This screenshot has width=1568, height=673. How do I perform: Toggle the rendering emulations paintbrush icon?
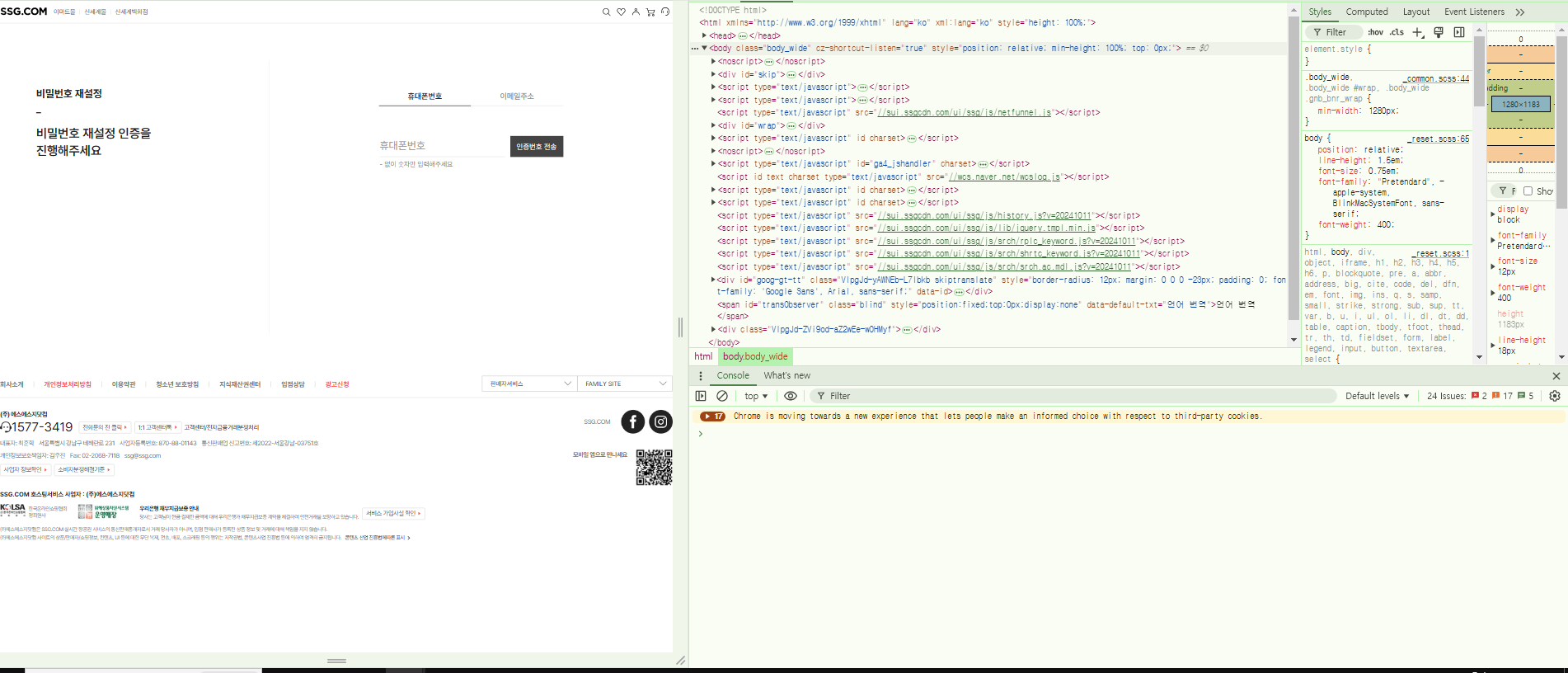(1439, 32)
